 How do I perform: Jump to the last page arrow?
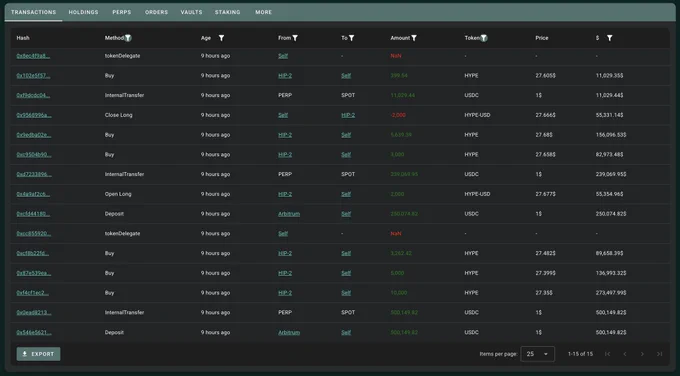click(x=660, y=354)
